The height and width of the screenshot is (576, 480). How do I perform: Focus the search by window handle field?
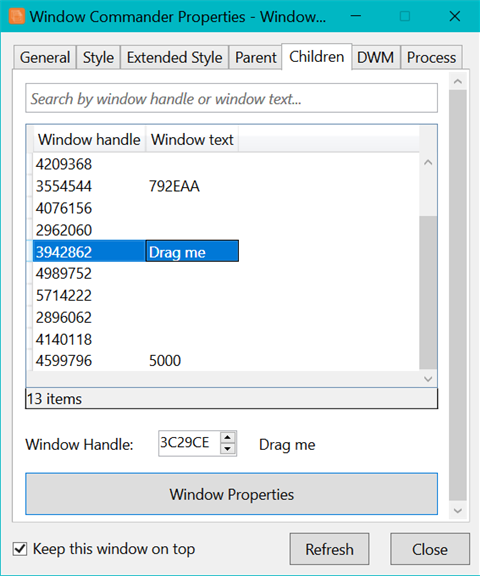(x=231, y=98)
